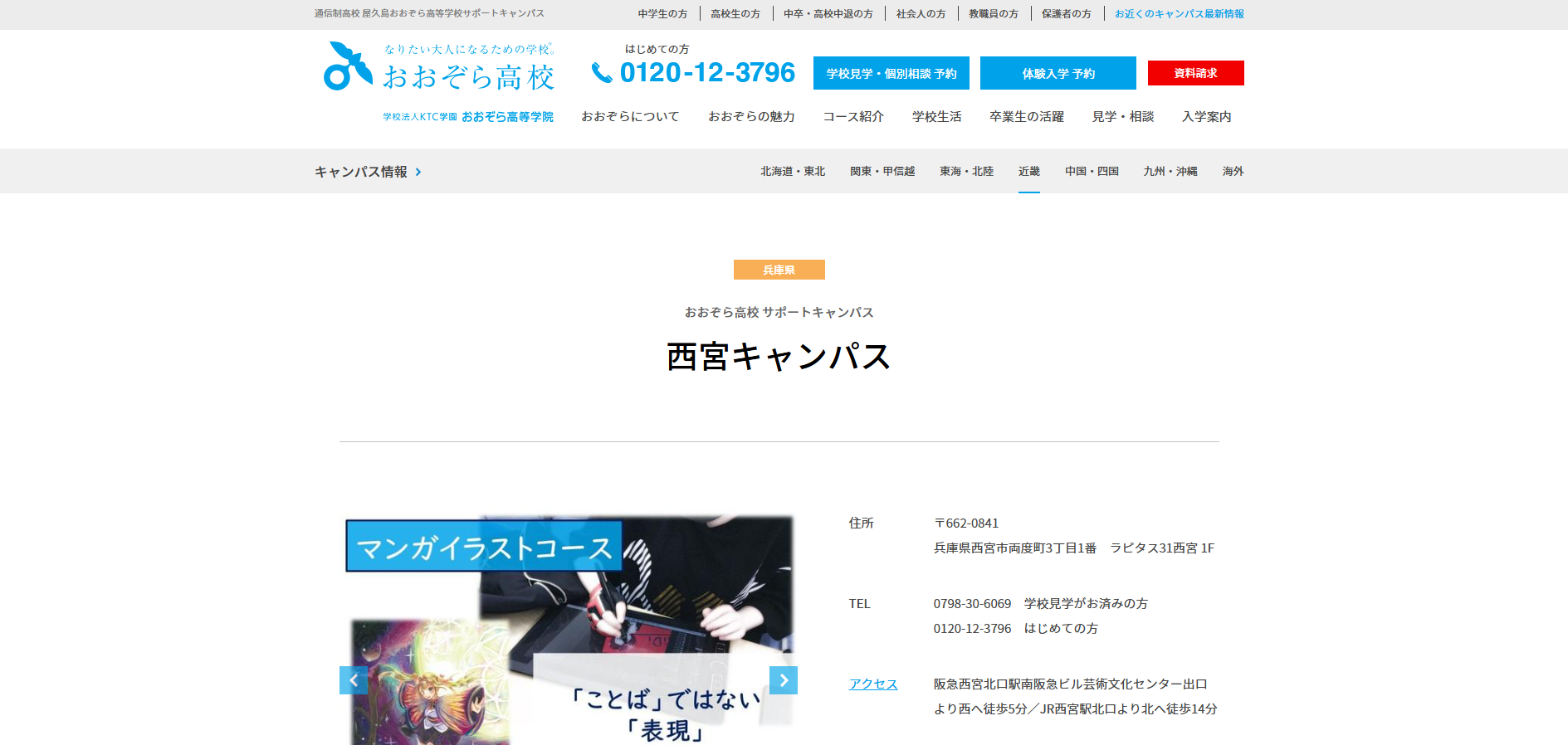This screenshot has height=745, width=1568.
Task: Click chevron next to キャンパス情報
Action: 418,172
